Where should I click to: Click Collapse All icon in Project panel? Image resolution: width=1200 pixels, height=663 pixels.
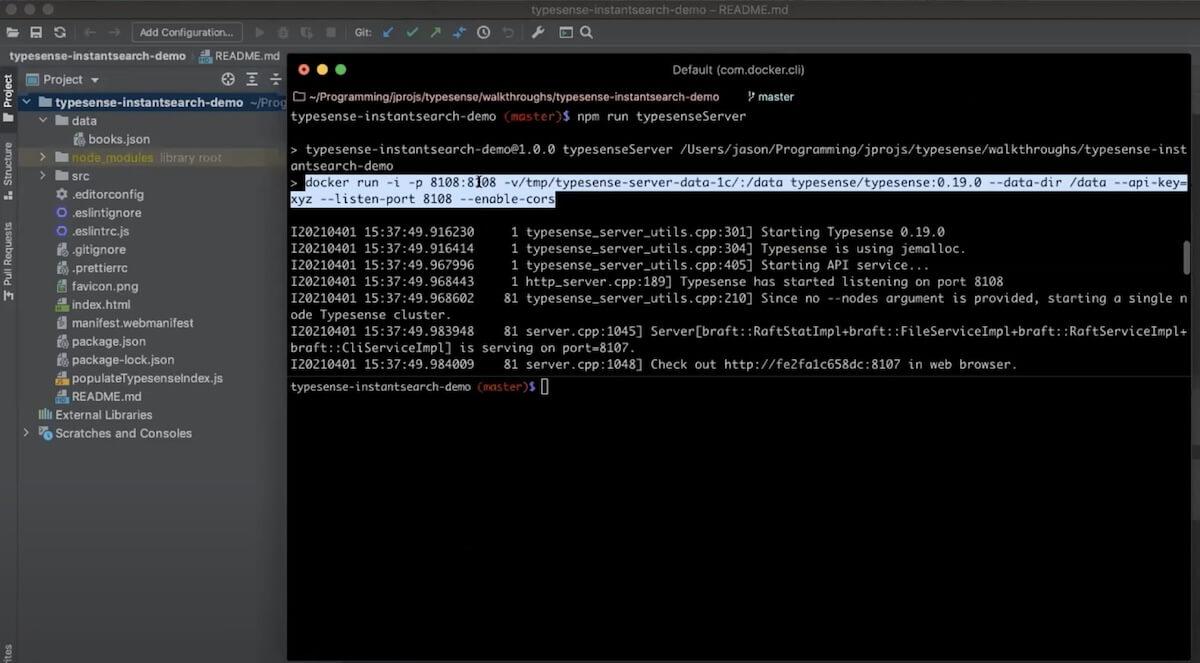275,79
